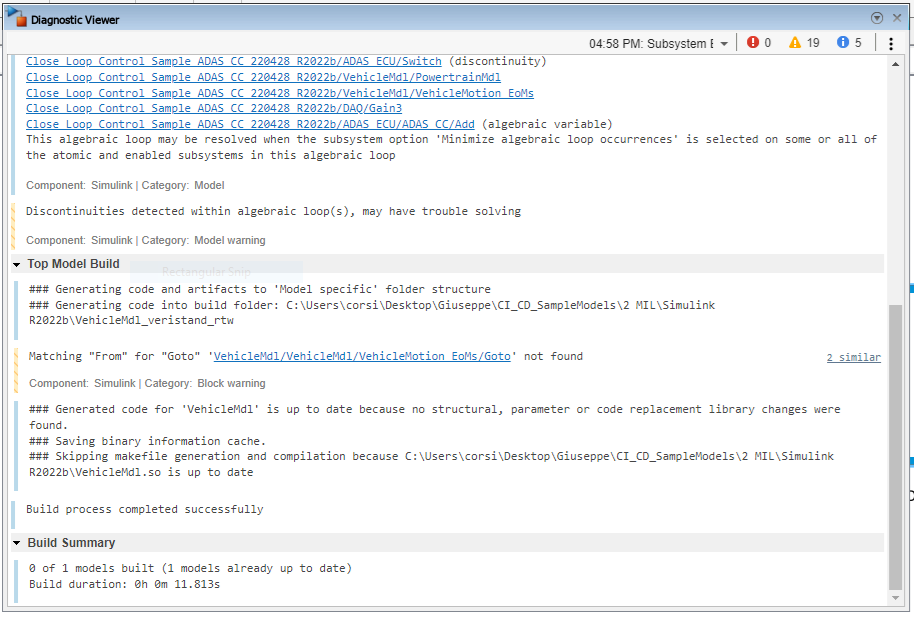This screenshot has height=618, width=914.
Task: Click the 'Build process completed successfully' message
Action: (145, 509)
